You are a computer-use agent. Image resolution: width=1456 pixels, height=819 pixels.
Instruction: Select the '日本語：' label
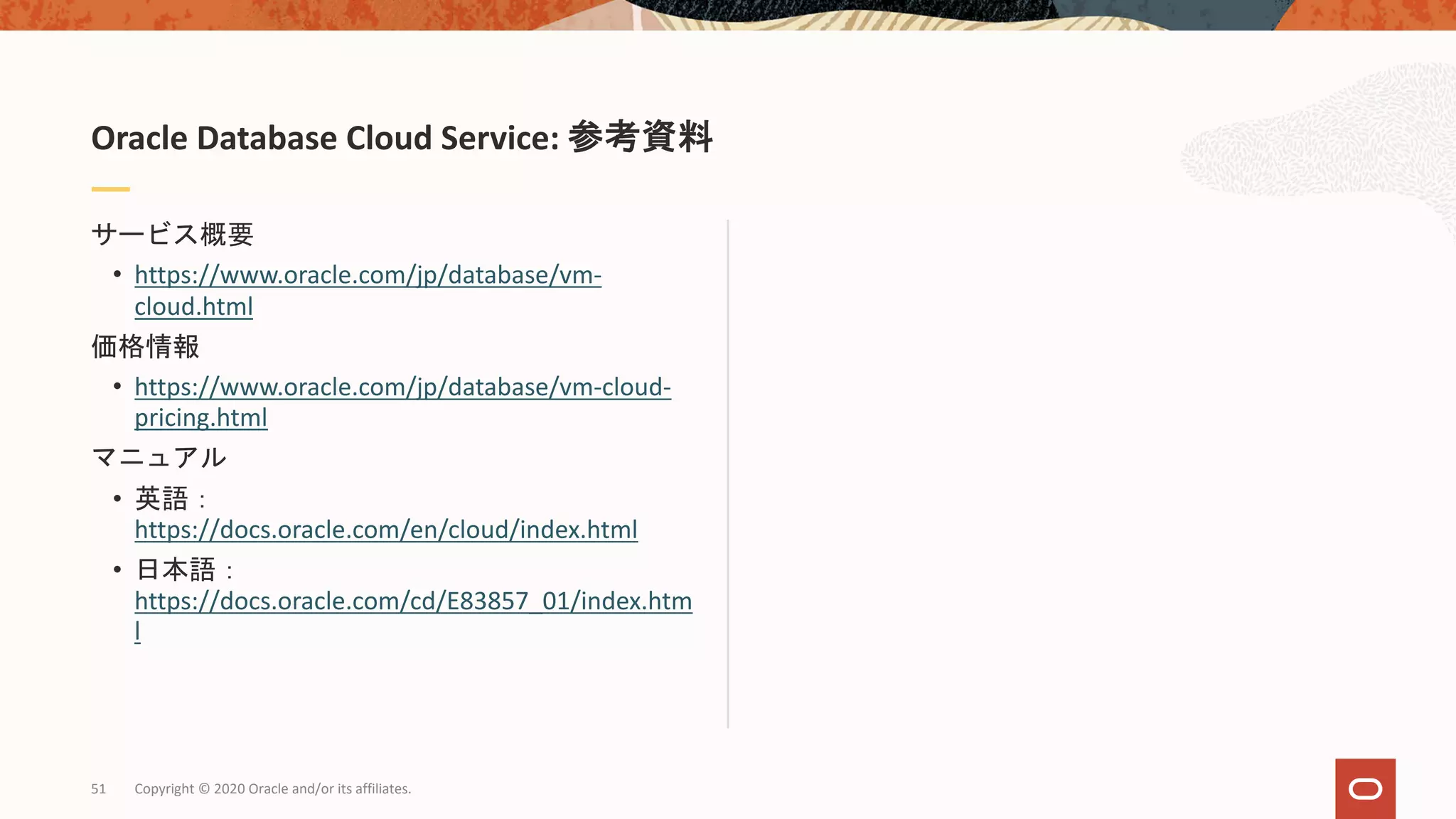pos(185,569)
